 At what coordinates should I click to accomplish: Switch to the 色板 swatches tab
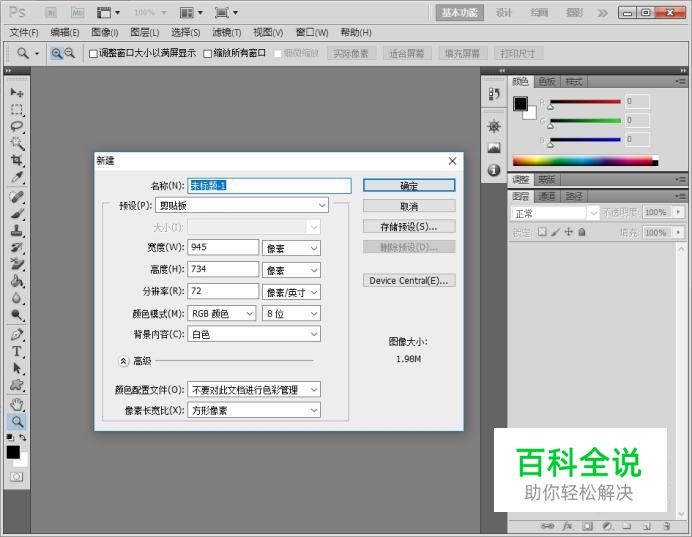[547, 82]
